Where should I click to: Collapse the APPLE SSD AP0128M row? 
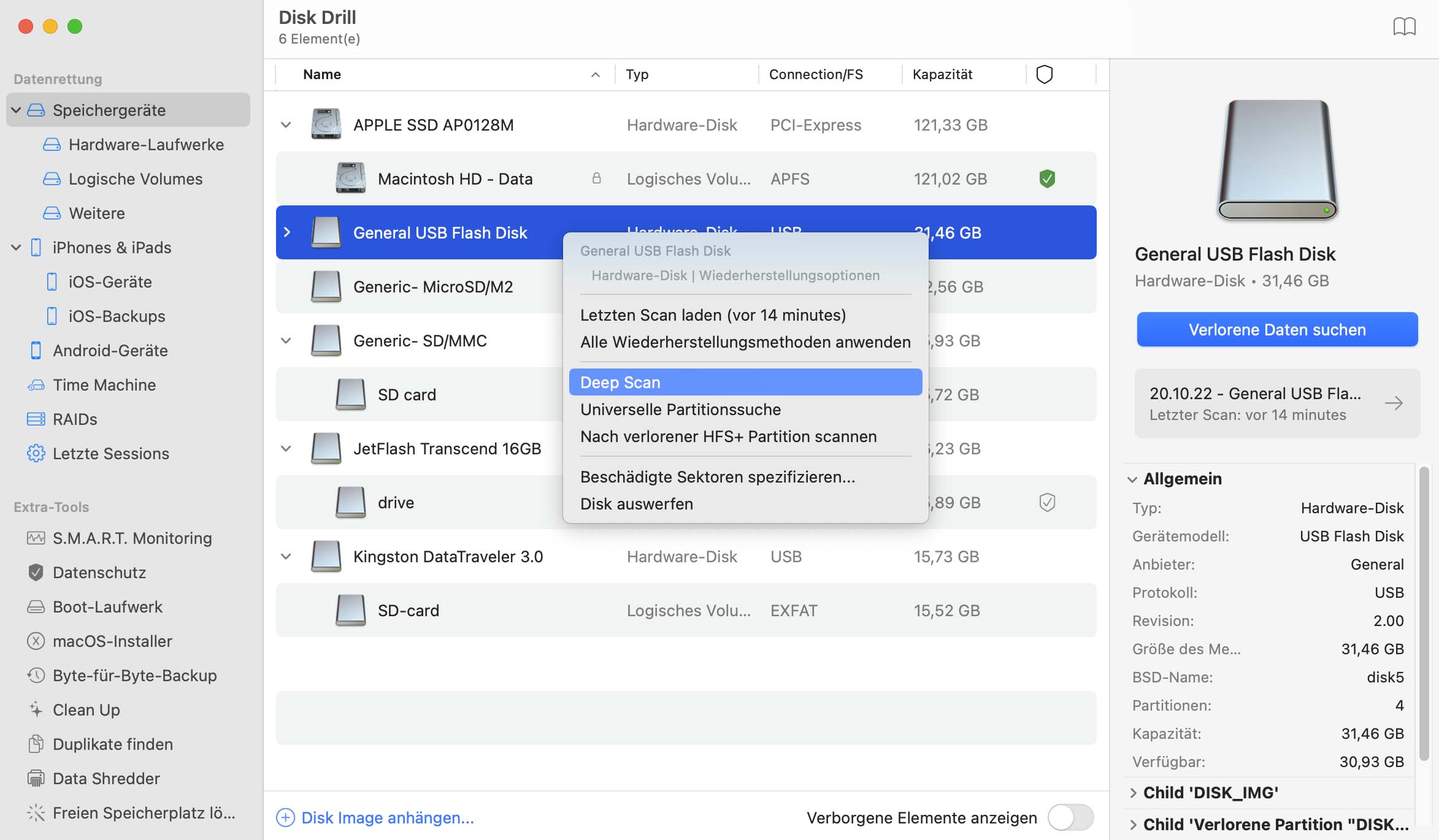[286, 125]
